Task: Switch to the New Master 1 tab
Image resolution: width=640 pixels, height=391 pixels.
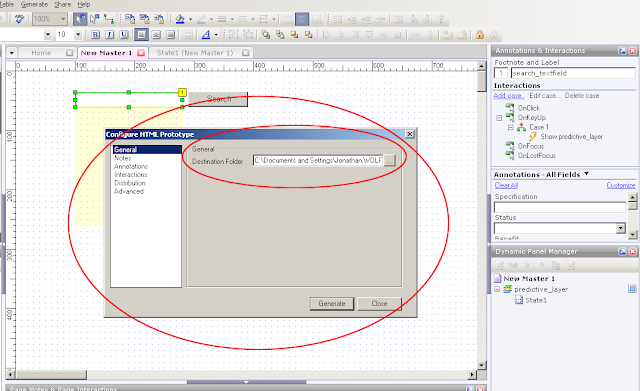Action: [x=106, y=53]
